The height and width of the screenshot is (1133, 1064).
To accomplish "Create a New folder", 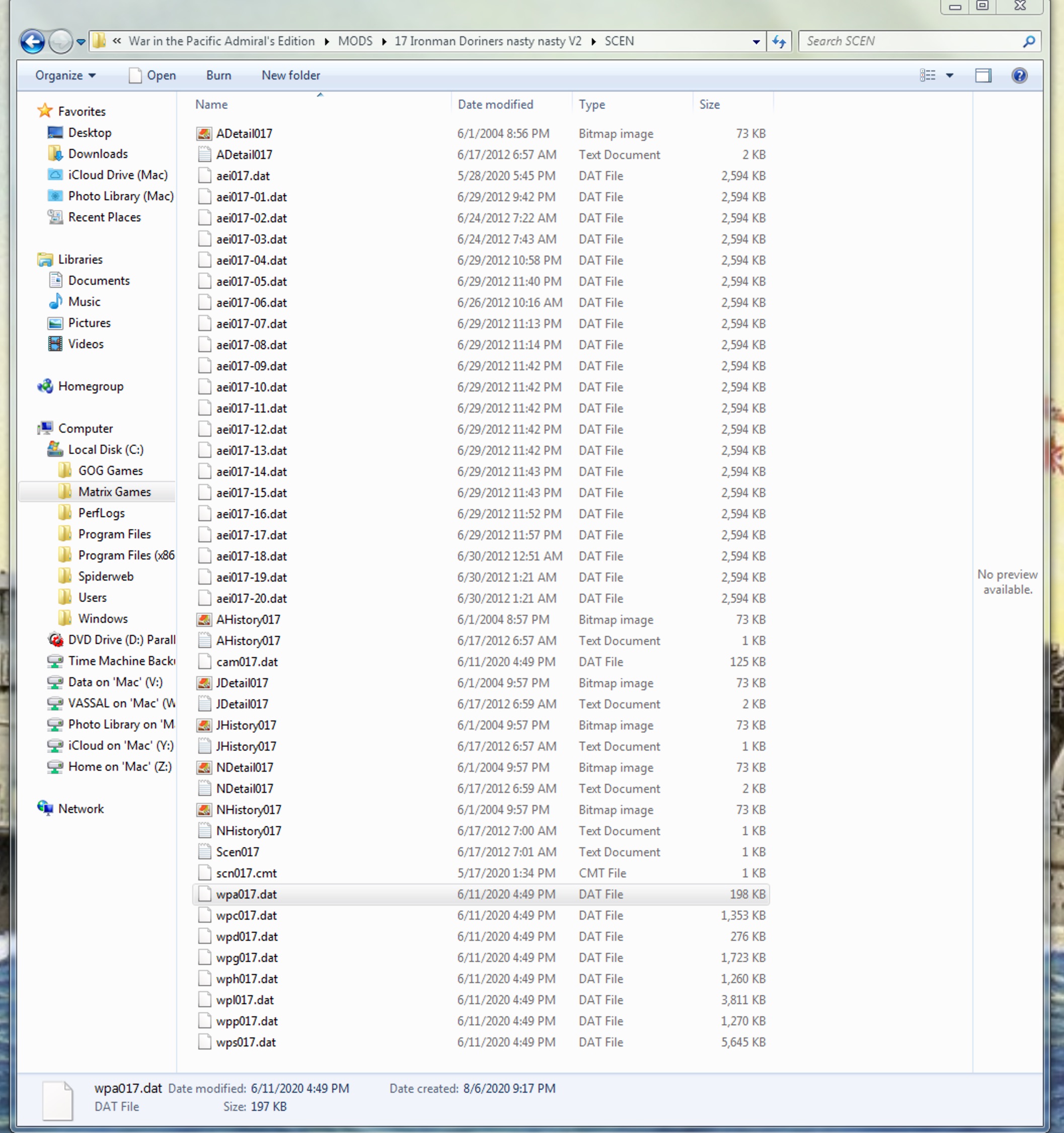I will click(291, 75).
